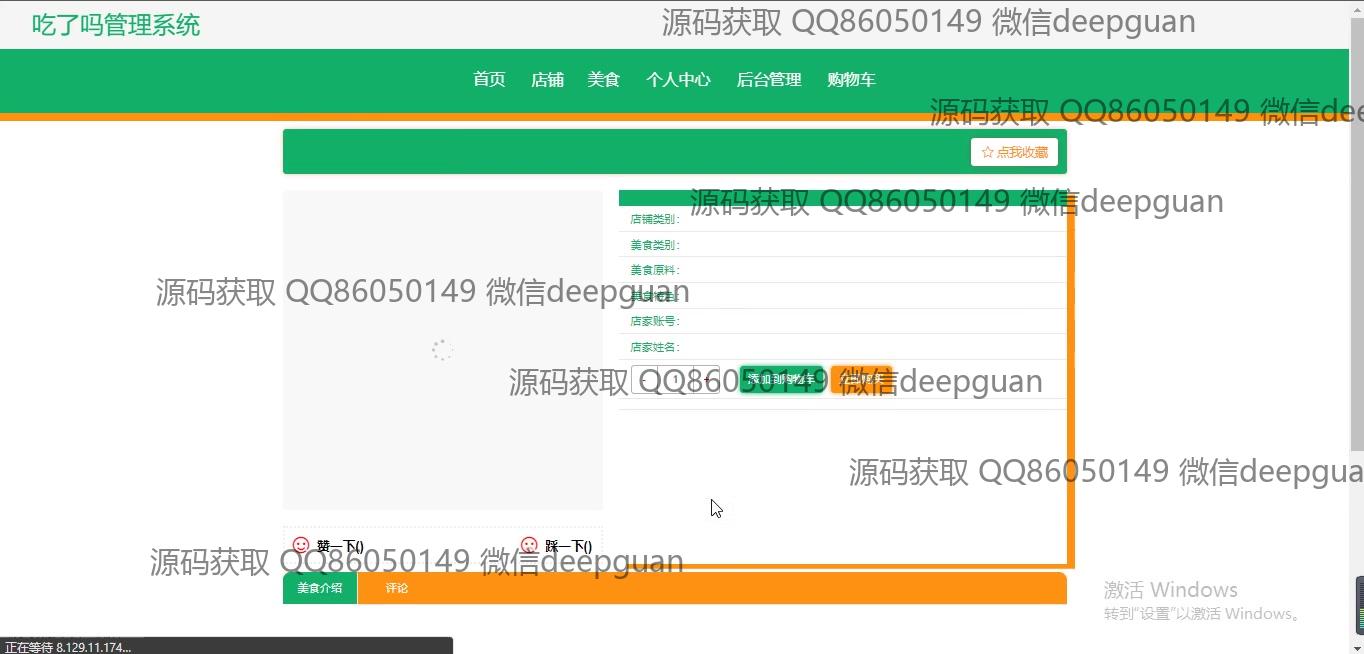Click the green 添加到购物车 button
The height and width of the screenshot is (654, 1364).
coord(782,380)
